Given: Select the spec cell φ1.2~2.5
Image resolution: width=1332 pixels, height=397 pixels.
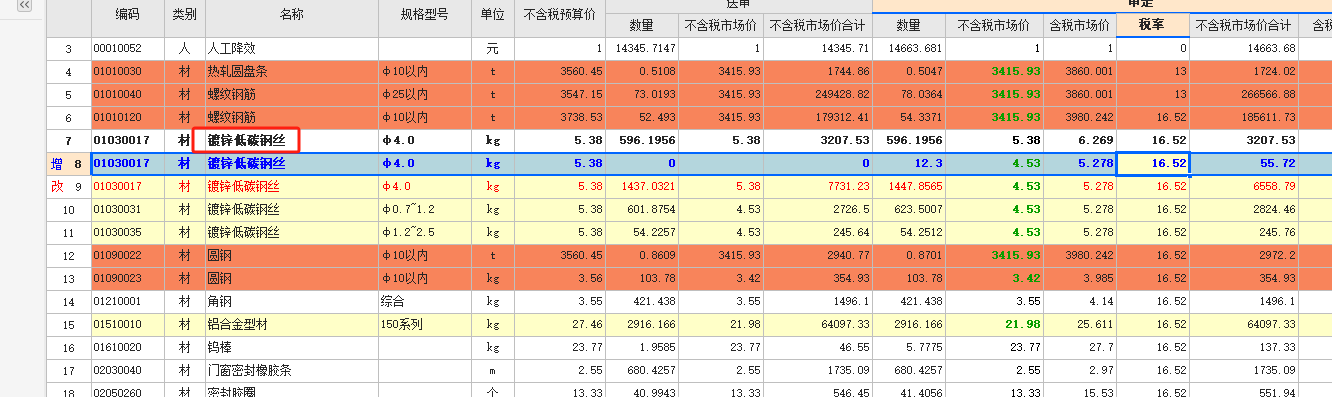Looking at the screenshot, I should pyautogui.click(x=425, y=232).
